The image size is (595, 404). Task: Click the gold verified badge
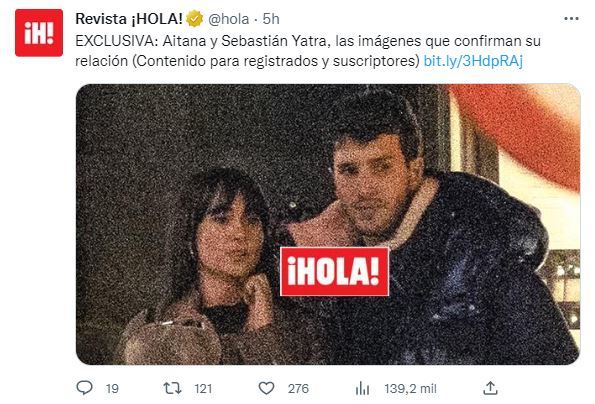195,19
